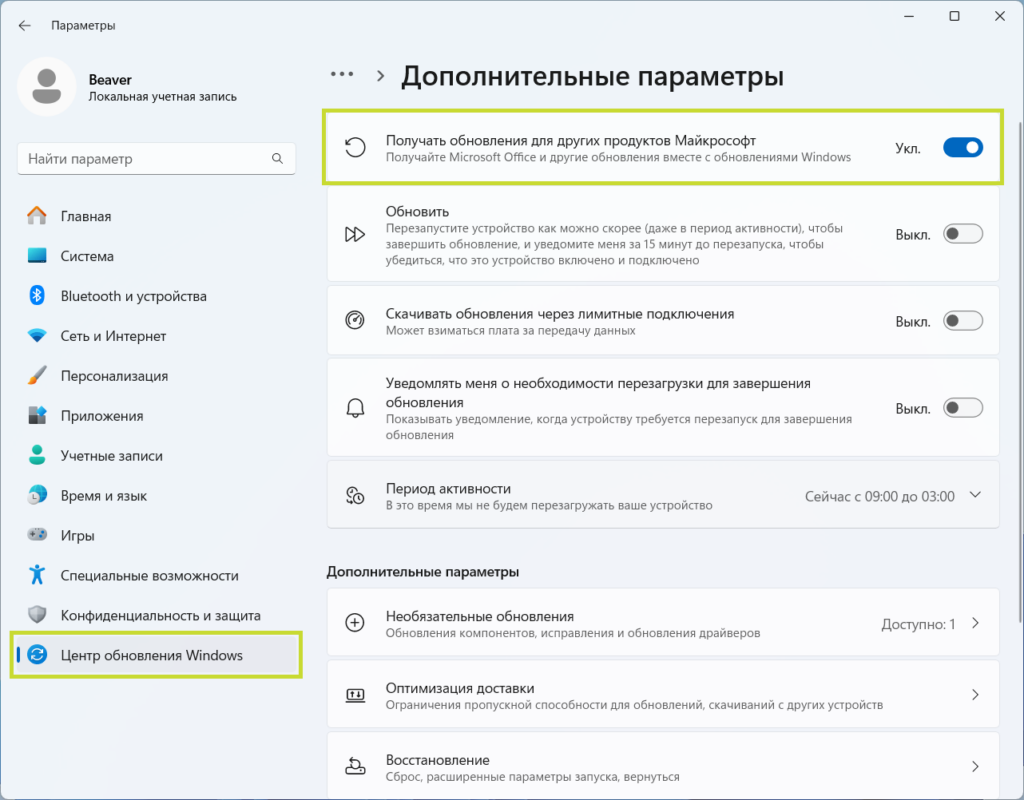Click 'Сейчас с 09:00 до 03:00' value
Viewport: 1024px width, 800px height.
(x=880, y=496)
